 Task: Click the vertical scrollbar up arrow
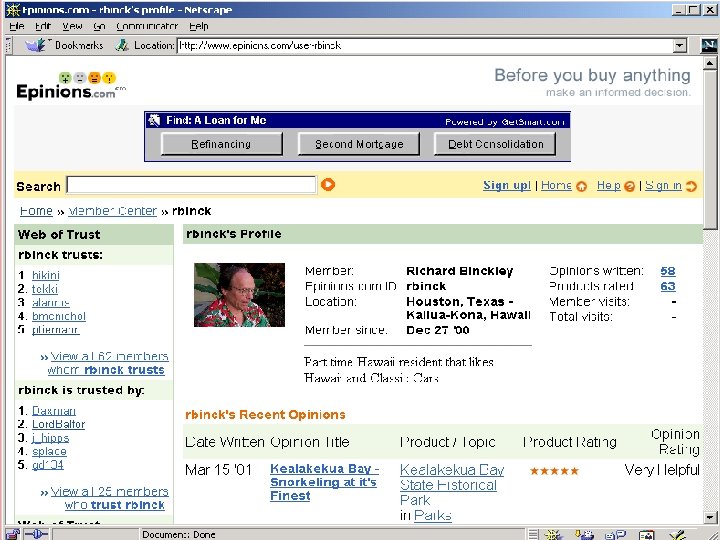click(710, 63)
